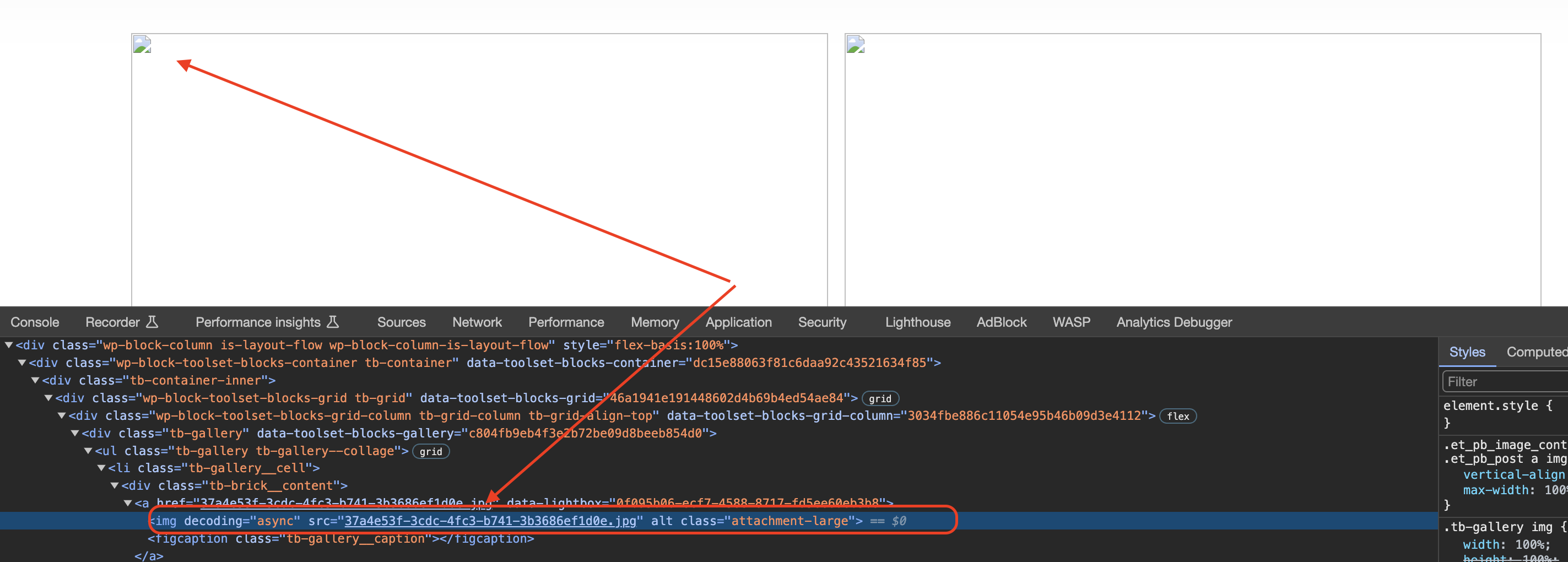The image size is (1568, 562).
Task: Open the WASP tab
Action: coord(1071,322)
